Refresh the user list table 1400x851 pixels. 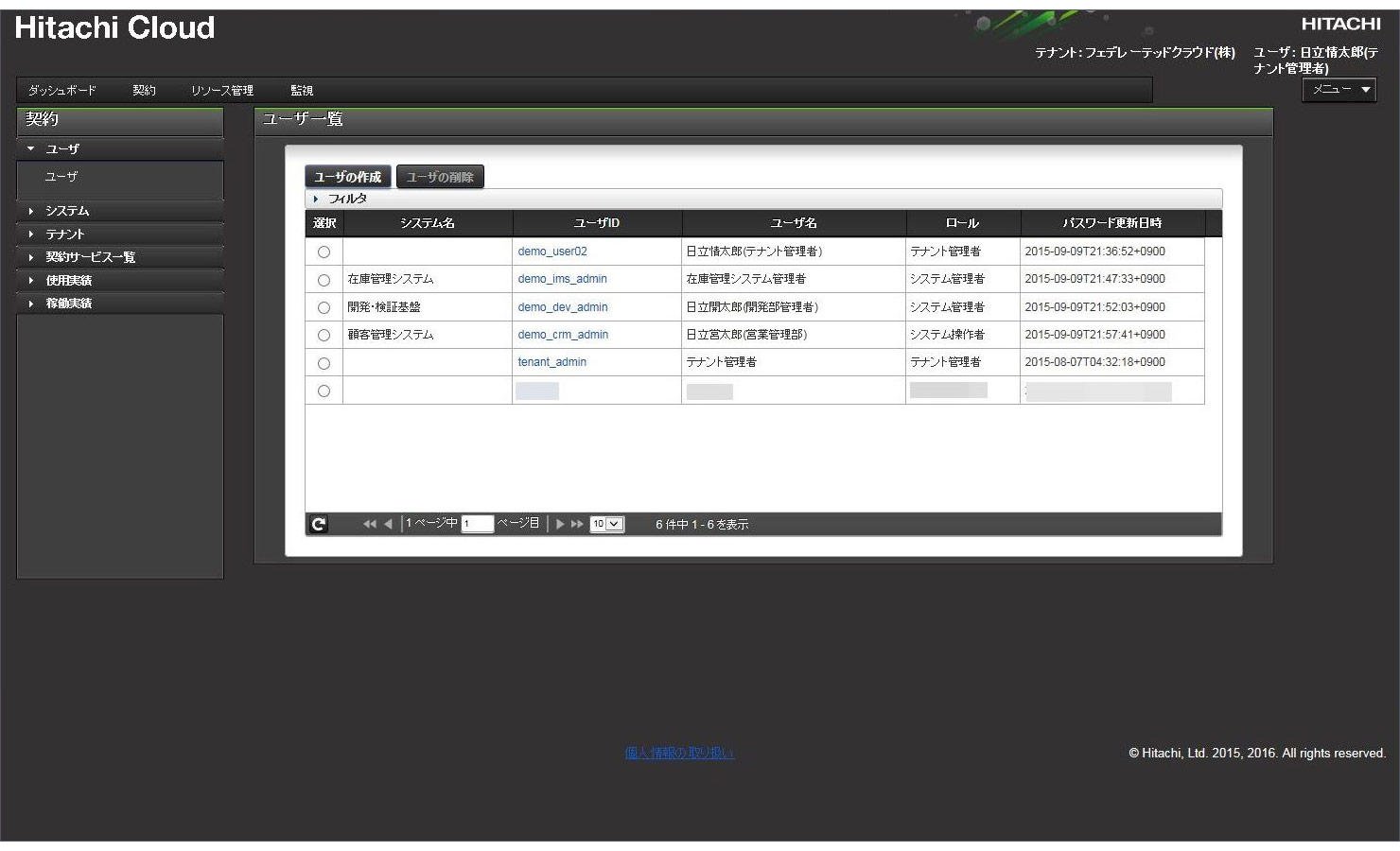319,524
